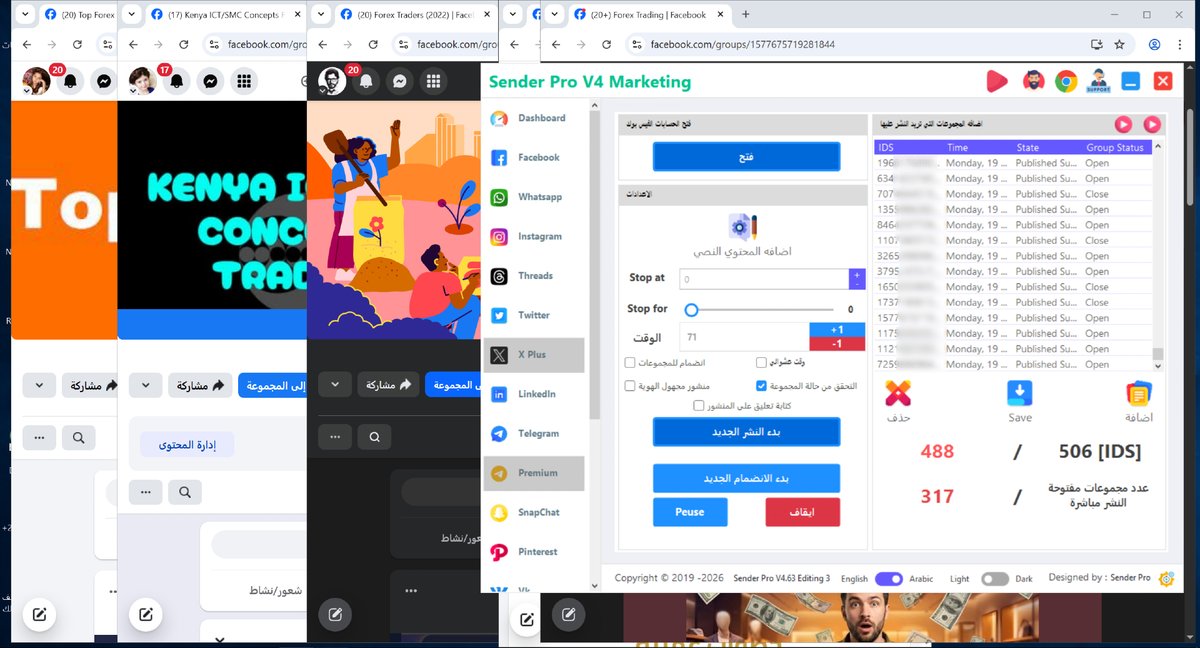Choose Twitter from the sidebar
Viewport: 1200px width, 648px height.
(535, 315)
